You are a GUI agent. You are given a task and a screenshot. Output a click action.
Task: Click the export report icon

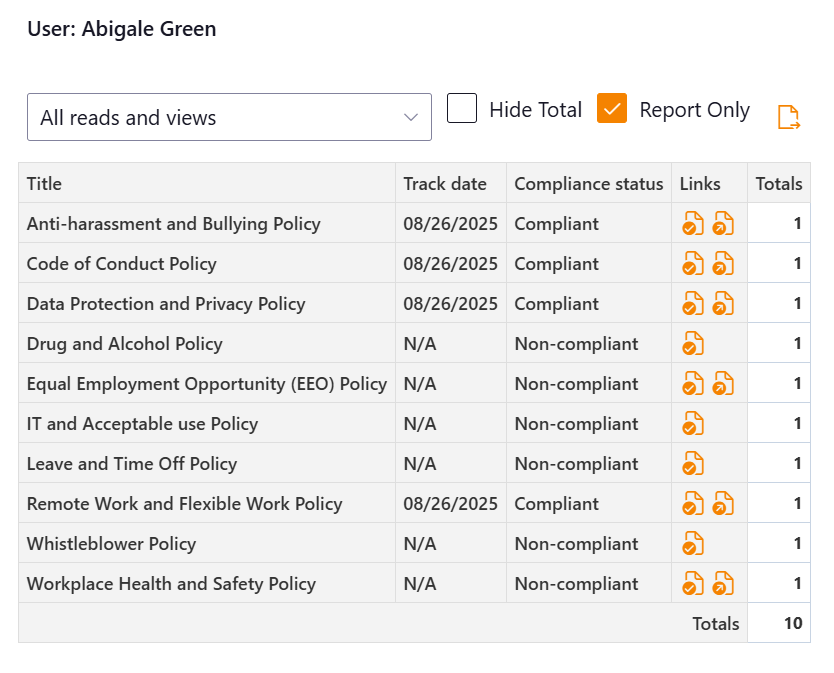[x=789, y=117]
